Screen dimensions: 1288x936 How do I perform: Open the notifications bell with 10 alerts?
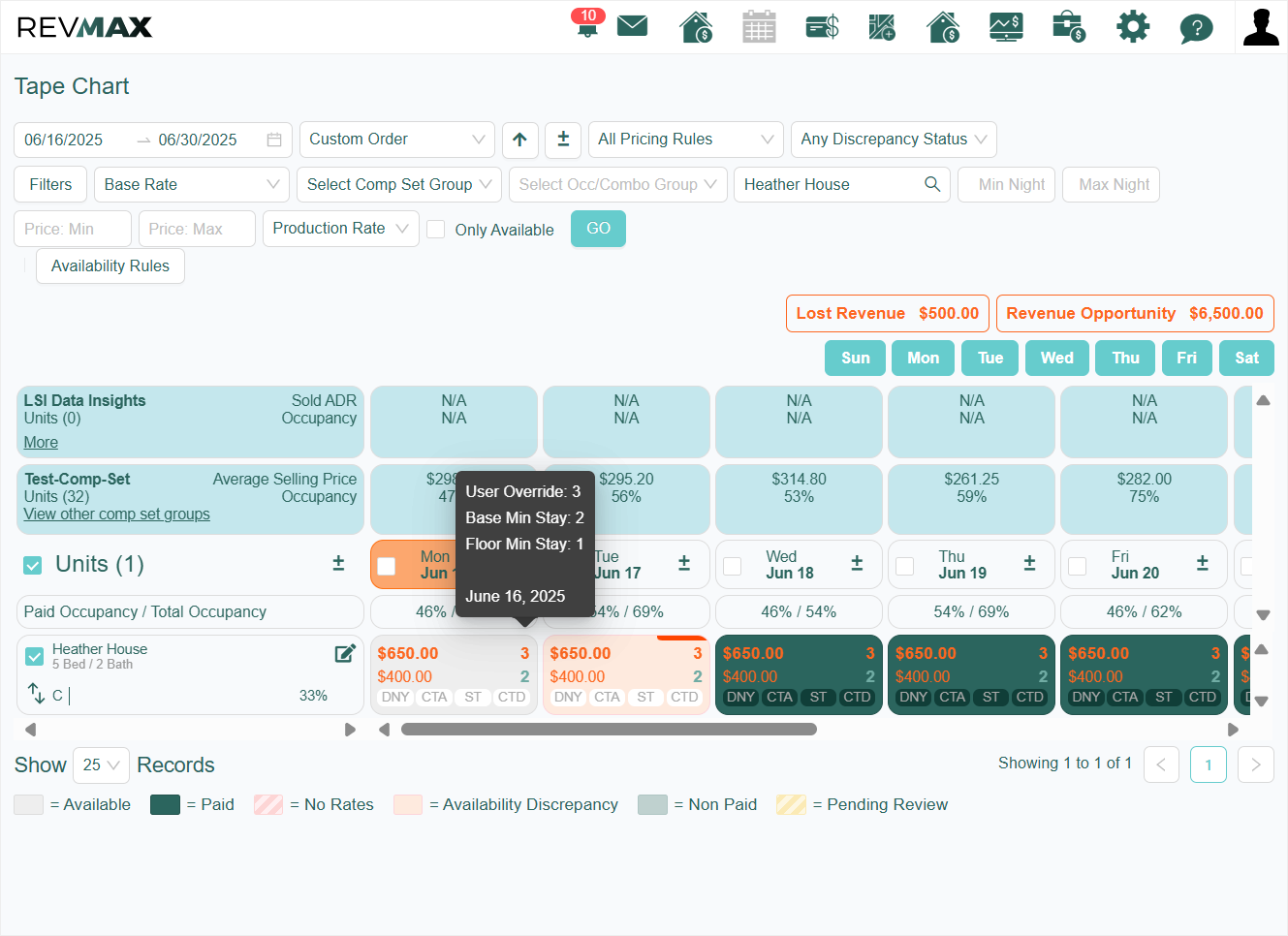pyautogui.click(x=587, y=23)
